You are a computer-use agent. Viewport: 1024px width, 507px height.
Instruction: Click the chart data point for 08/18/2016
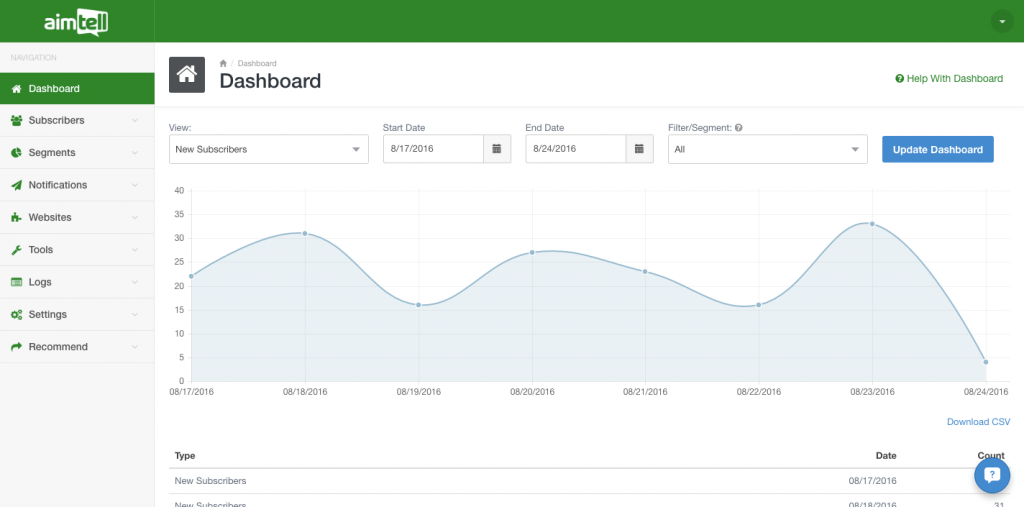pyautogui.click(x=305, y=233)
